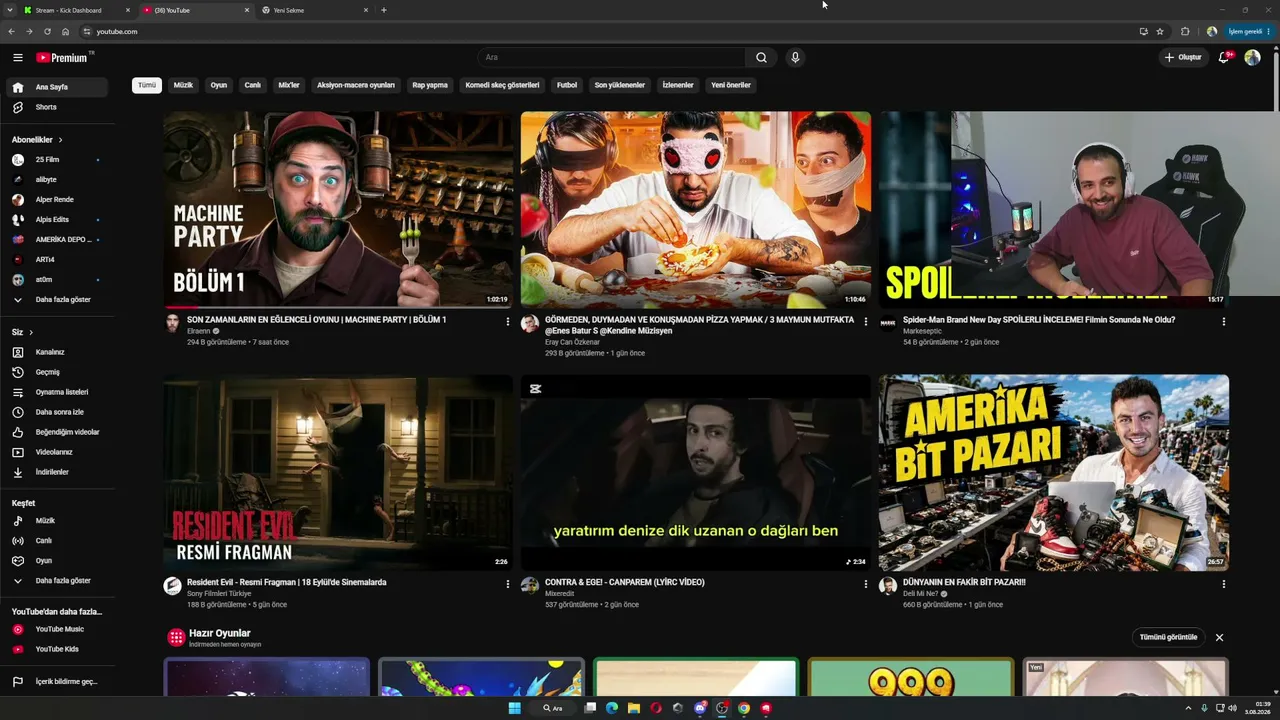
Task: Open three-dot menu for the Bit Pazarı video
Action: click(1223, 584)
